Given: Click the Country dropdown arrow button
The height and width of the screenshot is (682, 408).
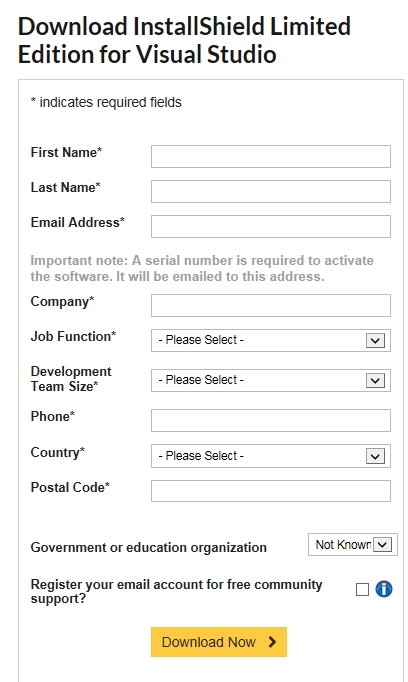Looking at the screenshot, I should [375, 456].
